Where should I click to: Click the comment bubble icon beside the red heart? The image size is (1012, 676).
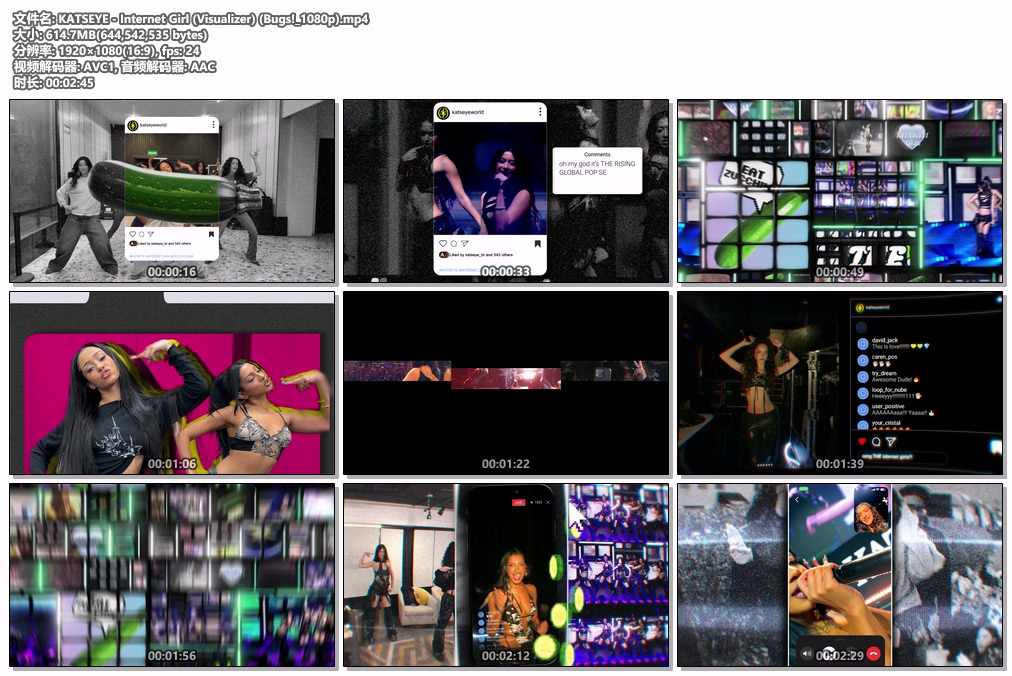[876, 441]
